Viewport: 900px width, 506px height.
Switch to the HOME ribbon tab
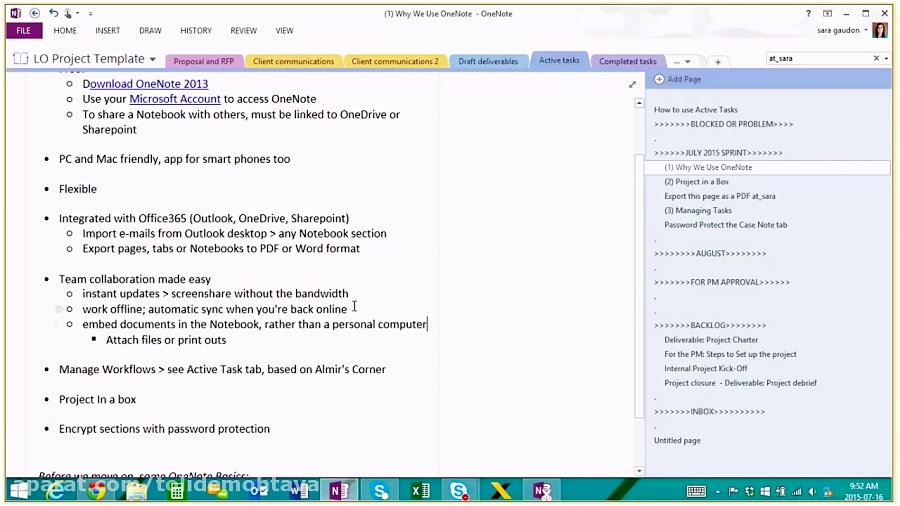pyautogui.click(x=65, y=30)
